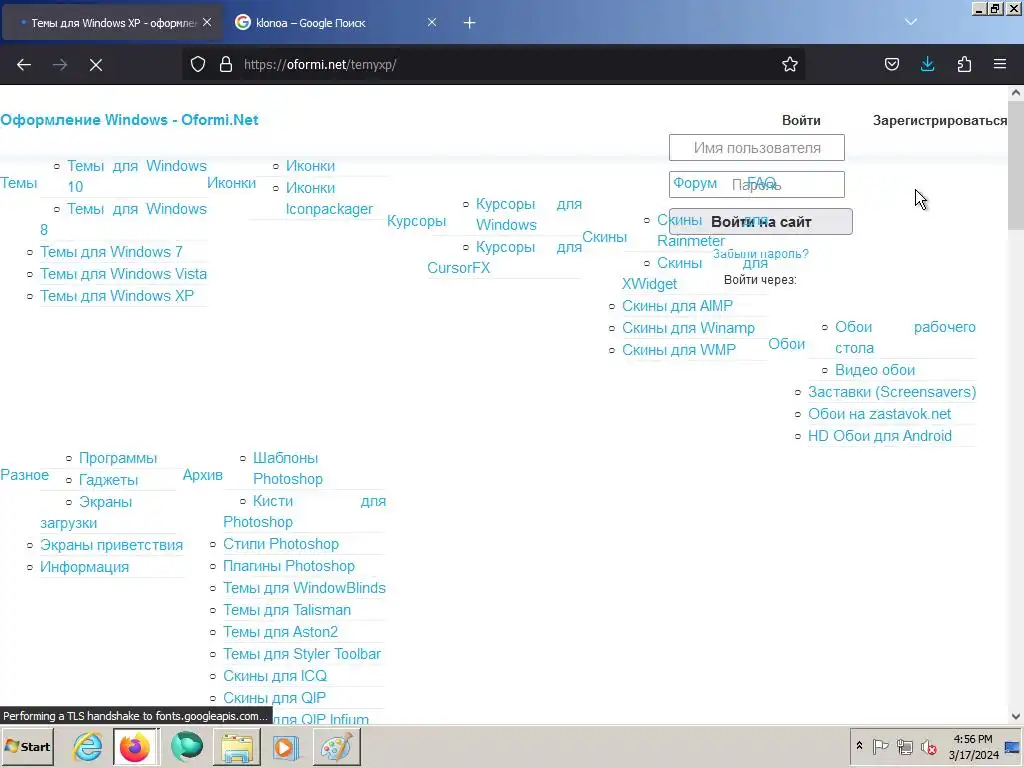Bookmark this page with the star icon

(790, 64)
